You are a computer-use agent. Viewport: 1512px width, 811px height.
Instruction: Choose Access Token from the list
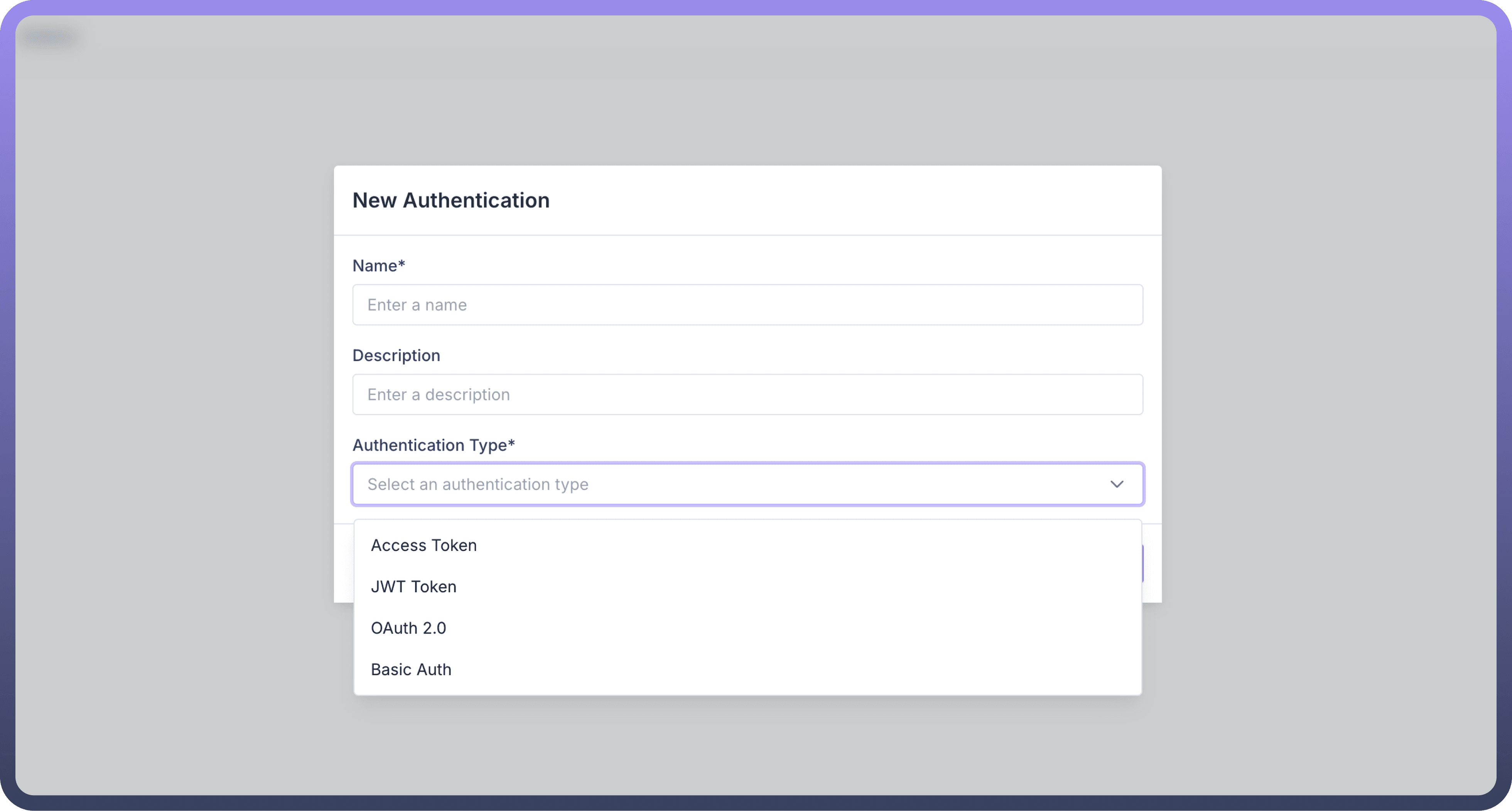pyautogui.click(x=423, y=546)
